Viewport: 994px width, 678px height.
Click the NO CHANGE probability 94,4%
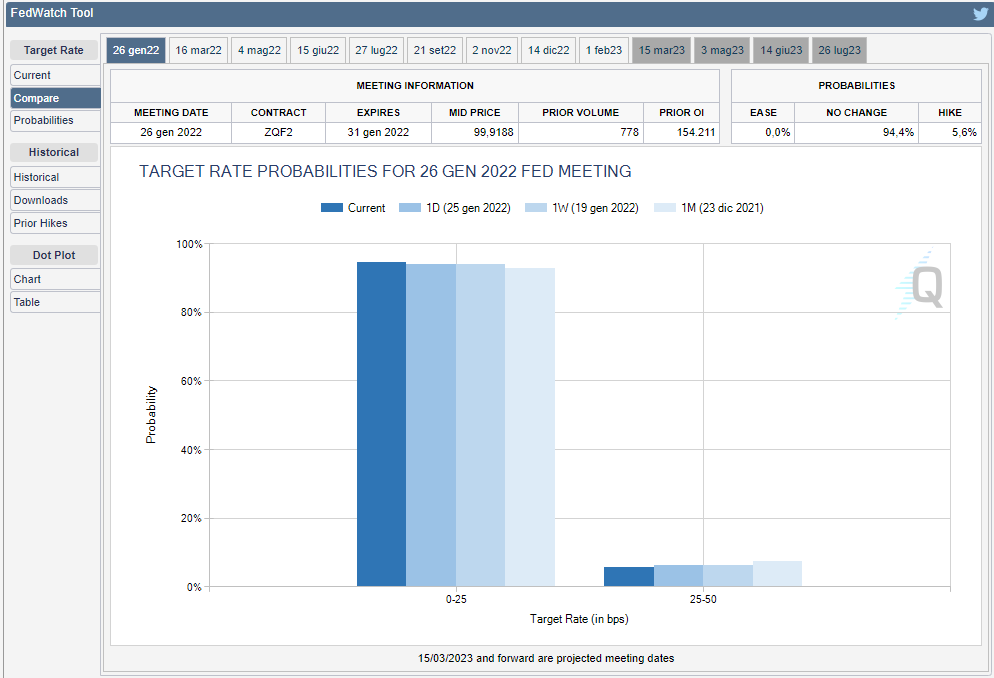[x=898, y=132]
